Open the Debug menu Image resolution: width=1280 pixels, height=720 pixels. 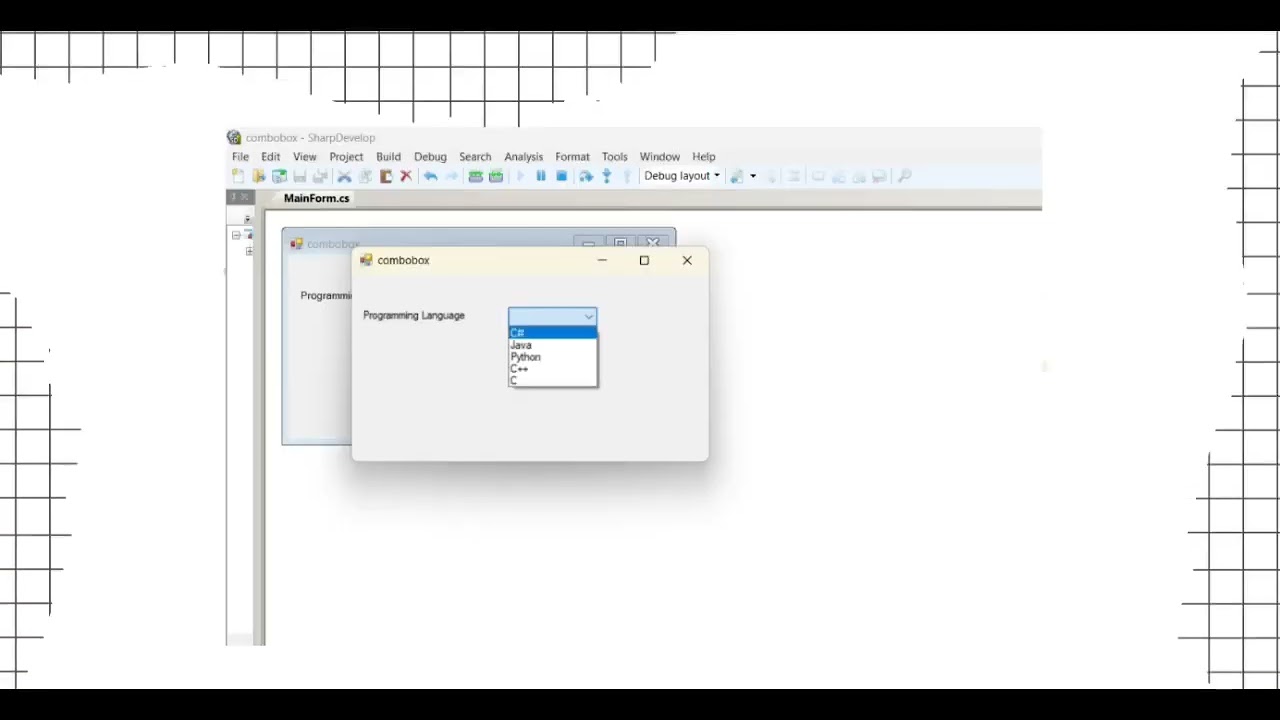pyautogui.click(x=430, y=157)
